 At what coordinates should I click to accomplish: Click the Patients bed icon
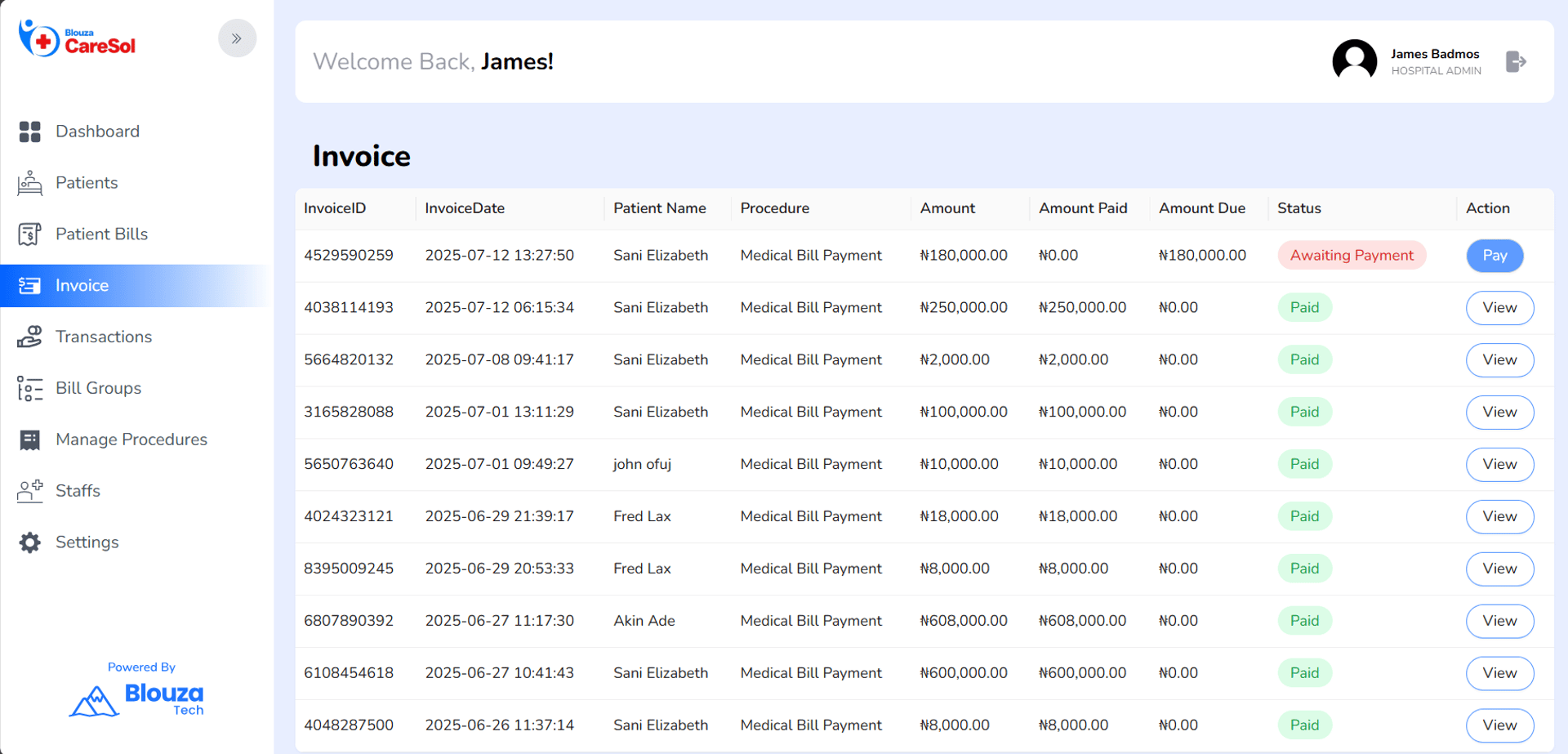(30, 183)
